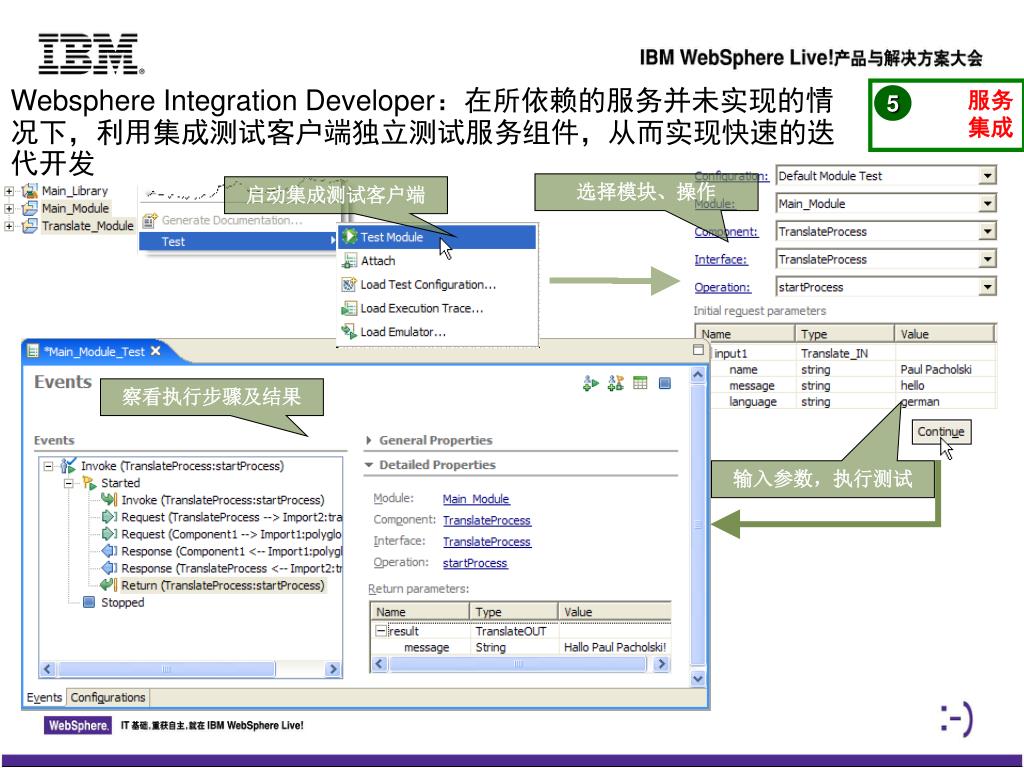
Task: Open the TranslateProcess Component link
Action: click(487, 520)
